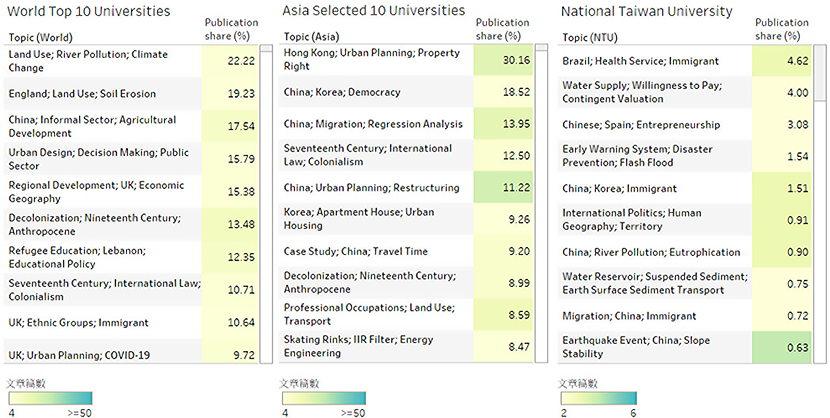Select the NTU color legend gradient bar
The width and height of the screenshot is (830, 418).
click(599, 398)
